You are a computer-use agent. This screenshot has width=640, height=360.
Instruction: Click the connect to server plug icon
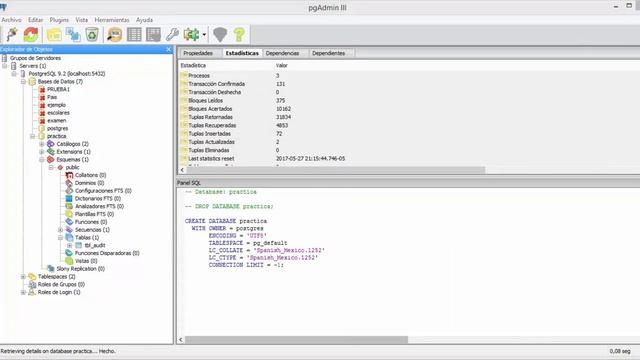point(11,35)
